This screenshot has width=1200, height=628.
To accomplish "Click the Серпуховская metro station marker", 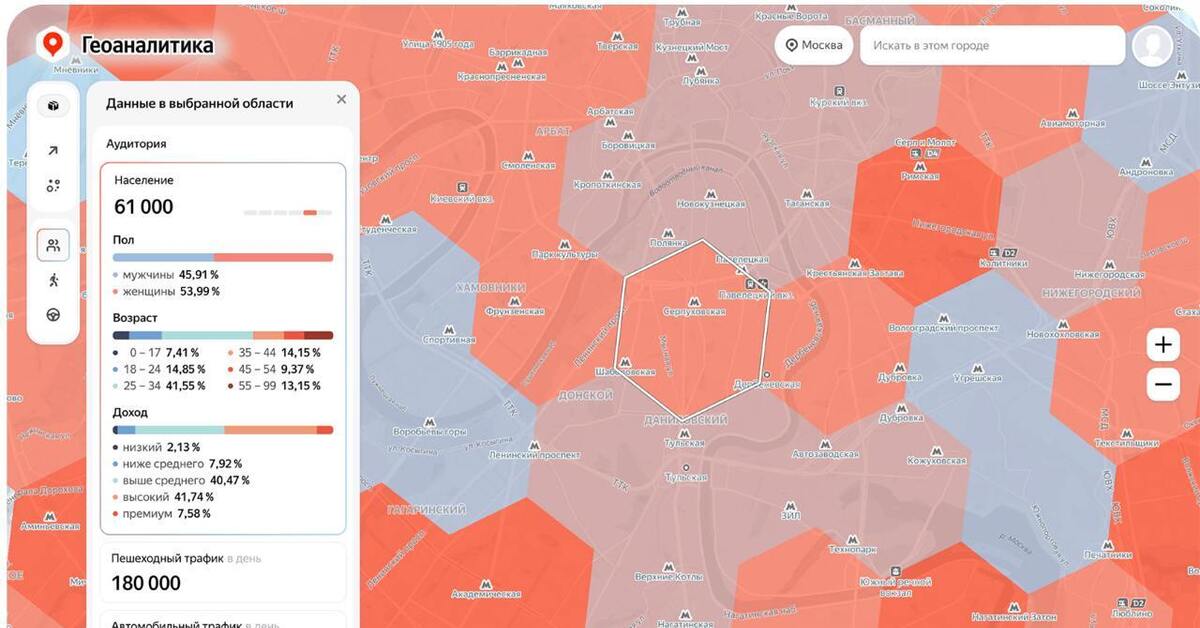I will pyautogui.click(x=694, y=300).
